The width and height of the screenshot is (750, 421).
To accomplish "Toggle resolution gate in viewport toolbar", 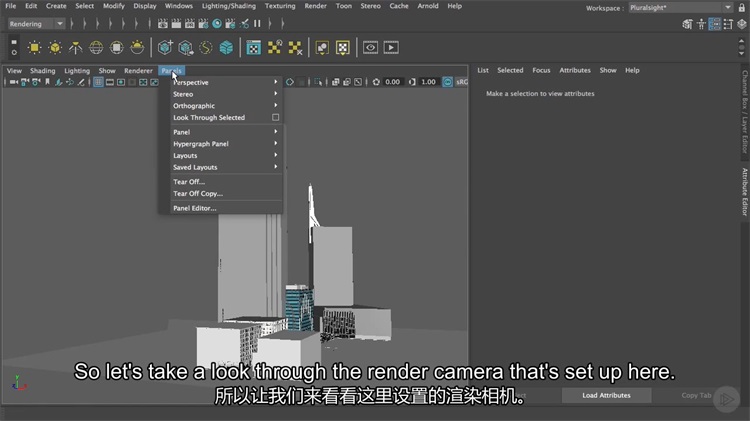I will pos(121,82).
